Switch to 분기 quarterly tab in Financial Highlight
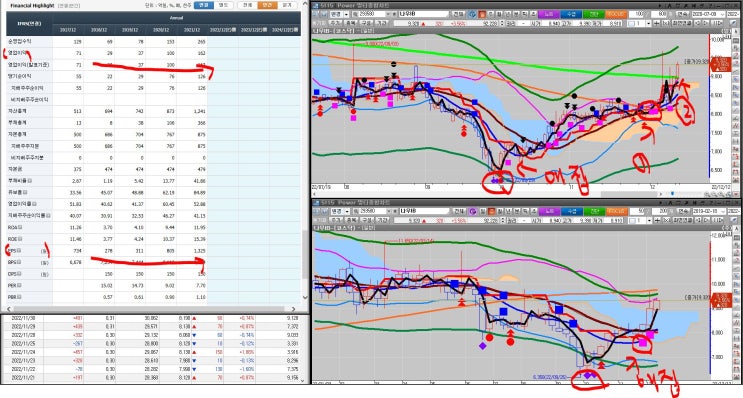Image resolution: width=743 pixels, height=398 pixels. click(287, 5)
